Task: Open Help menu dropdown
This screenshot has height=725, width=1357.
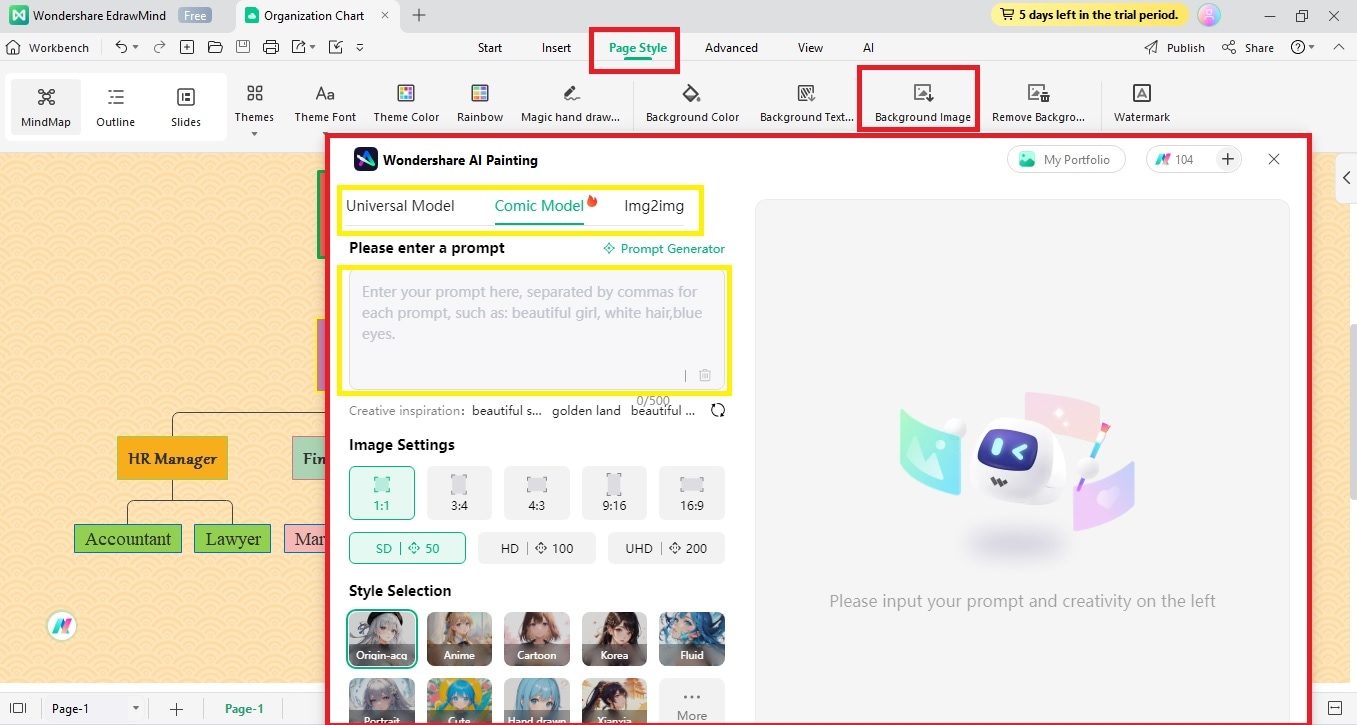Action: [x=1303, y=48]
